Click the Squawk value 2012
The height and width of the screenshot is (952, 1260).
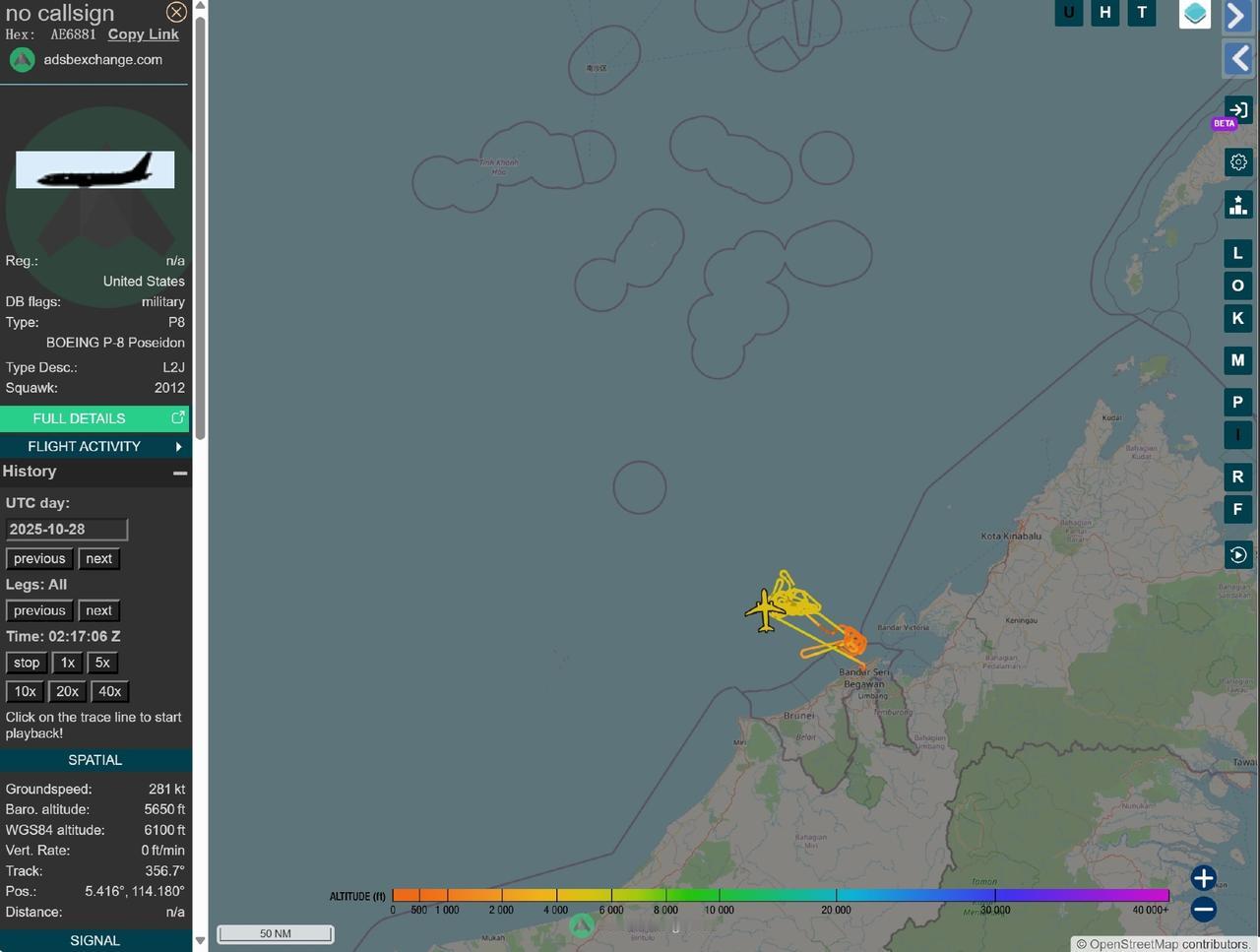tap(169, 388)
